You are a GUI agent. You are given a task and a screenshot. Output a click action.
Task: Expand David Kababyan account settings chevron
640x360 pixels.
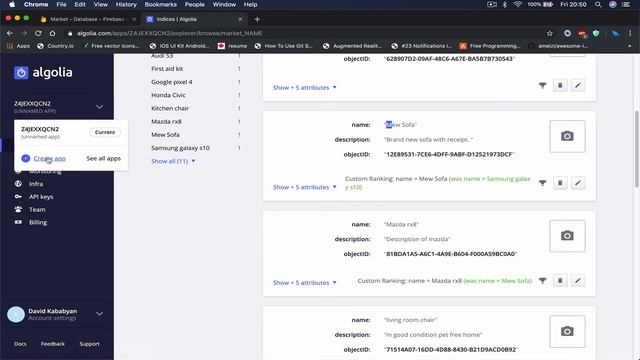(x=99, y=314)
